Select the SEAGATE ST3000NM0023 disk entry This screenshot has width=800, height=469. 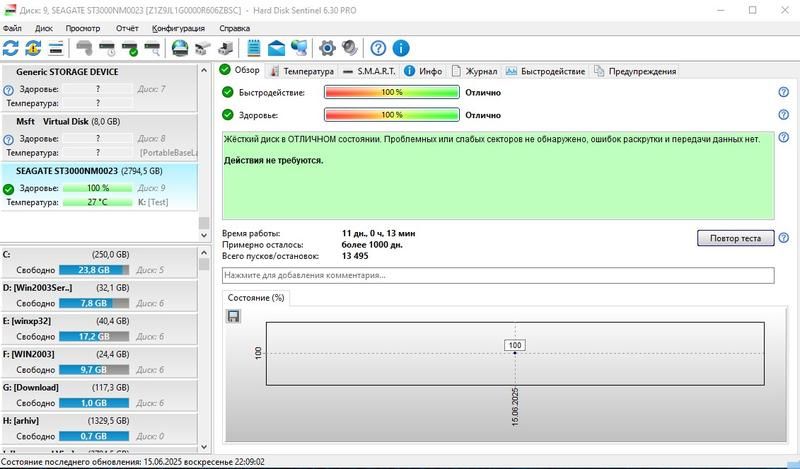pyautogui.click(x=98, y=187)
